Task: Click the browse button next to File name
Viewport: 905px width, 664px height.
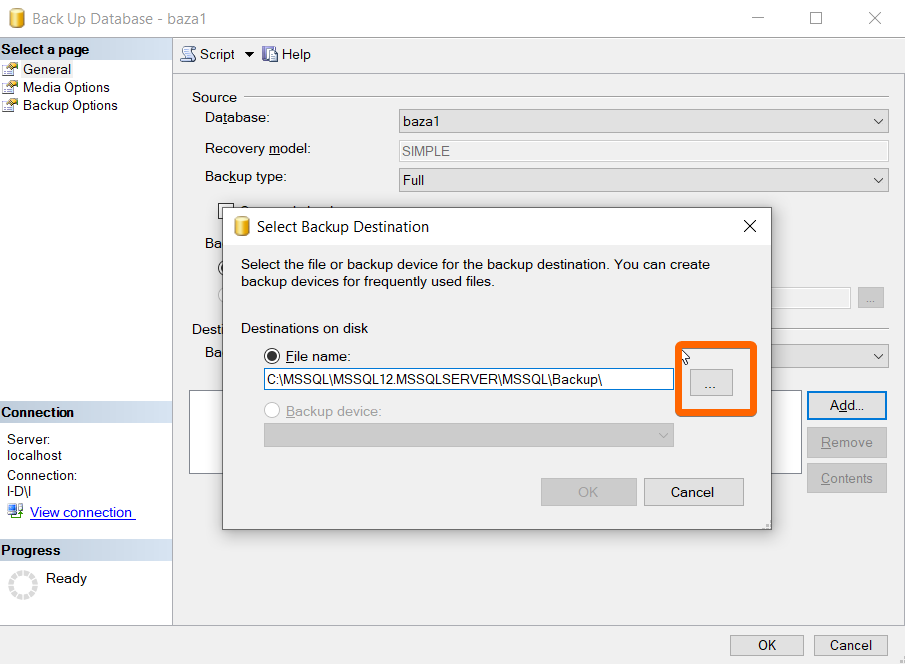Action: click(711, 382)
